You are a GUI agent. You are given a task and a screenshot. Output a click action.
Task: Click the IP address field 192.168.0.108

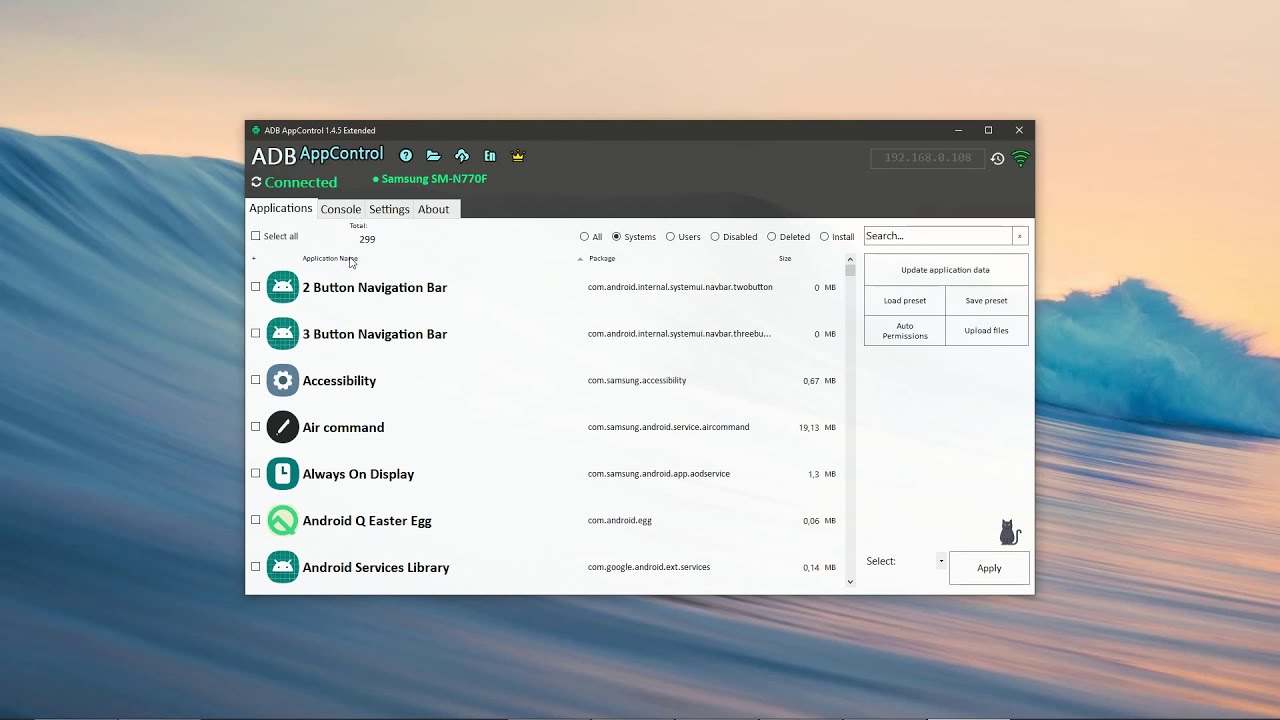[928, 158]
